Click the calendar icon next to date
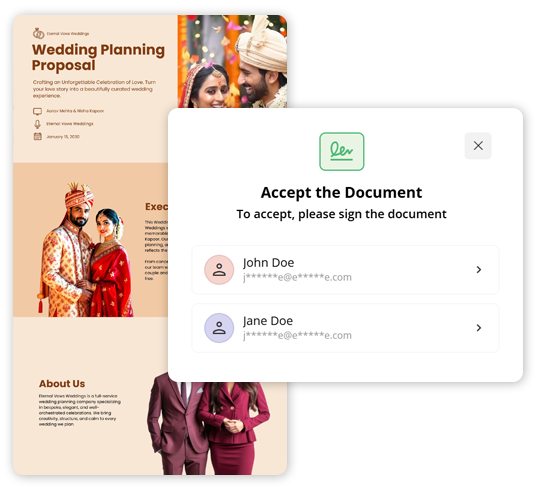The width and height of the screenshot is (536, 490). (x=37, y=136)
